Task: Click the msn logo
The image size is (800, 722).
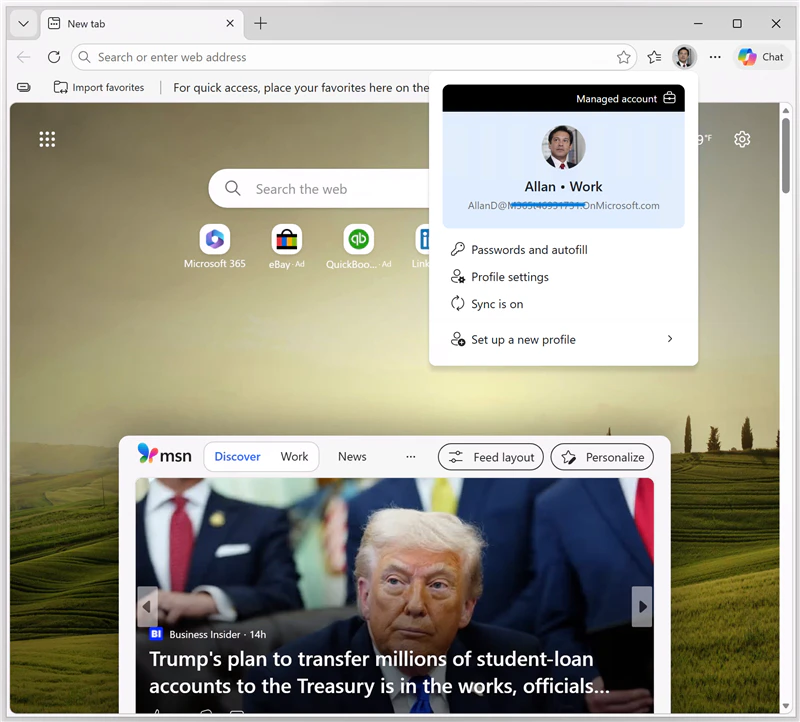Action: 164,455
